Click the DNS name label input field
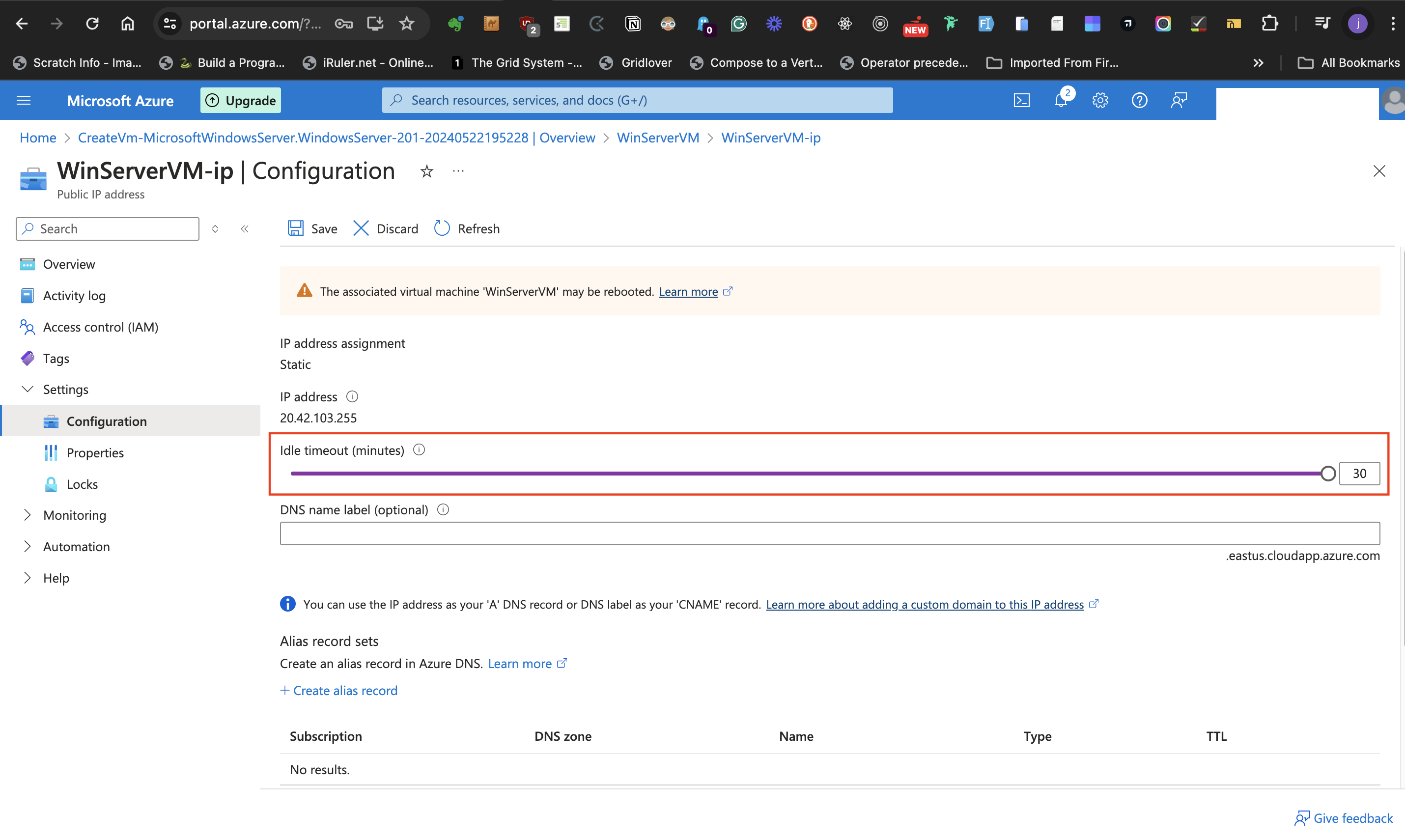Viewport: 1405px width, 840px height. coord(829,533)
